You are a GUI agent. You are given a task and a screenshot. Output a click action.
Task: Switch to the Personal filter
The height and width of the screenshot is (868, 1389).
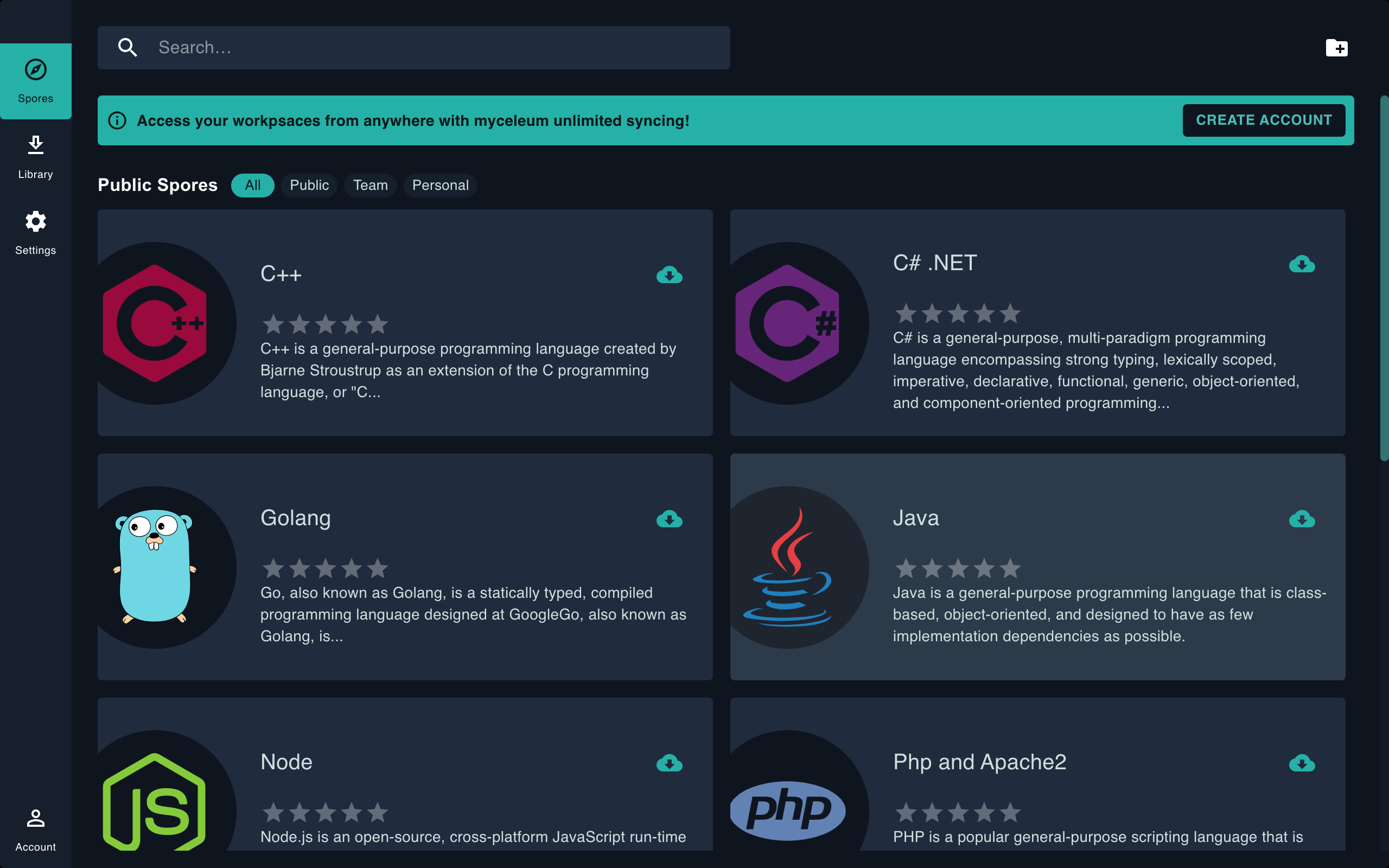click(x=440, y=186)
